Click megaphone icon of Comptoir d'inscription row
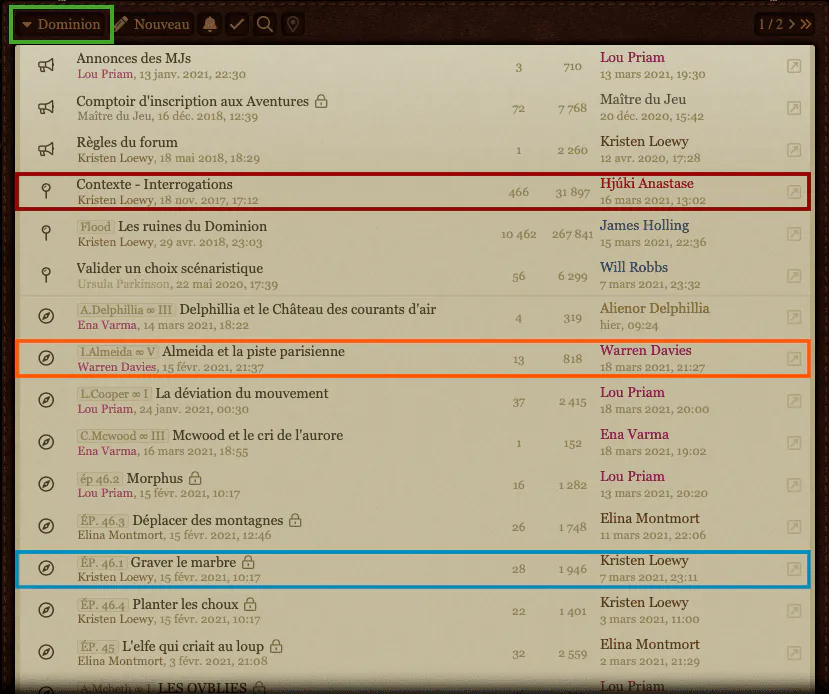829x694 pixels. tap(46, 108)
